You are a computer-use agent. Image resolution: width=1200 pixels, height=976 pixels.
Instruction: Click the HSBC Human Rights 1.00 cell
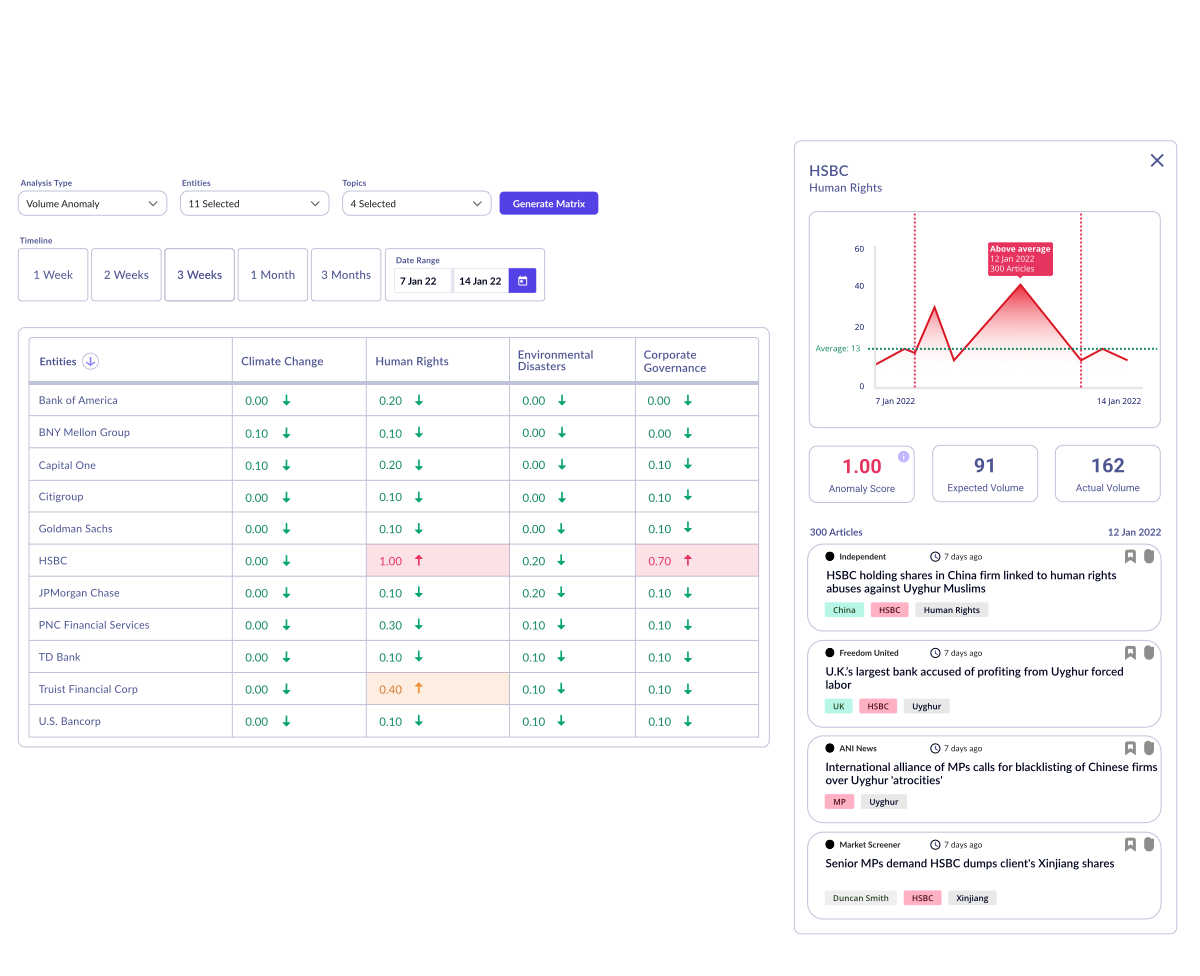click(x=438, y=561)
